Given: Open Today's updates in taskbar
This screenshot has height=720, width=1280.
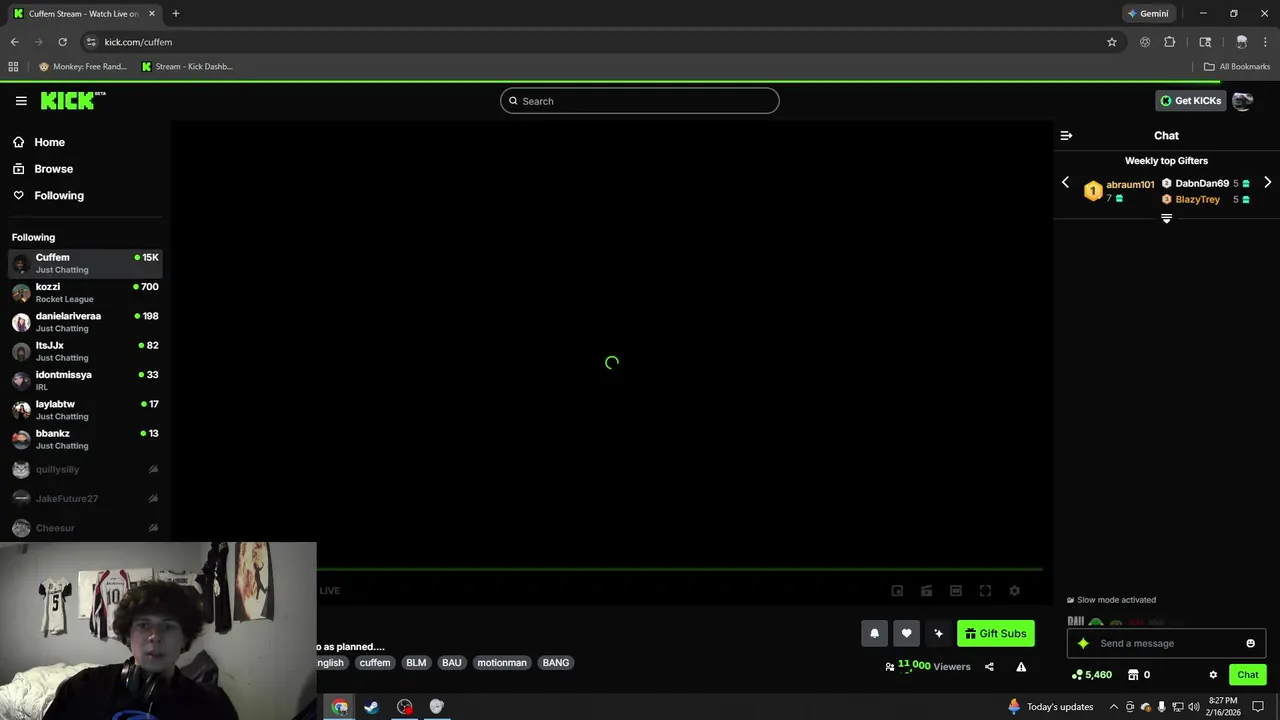Looking at the screenshot, I should click(1050, 707).
